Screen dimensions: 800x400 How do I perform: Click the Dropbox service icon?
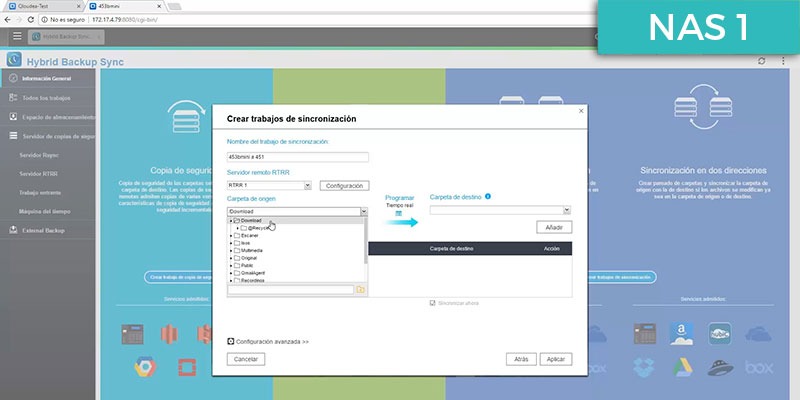tap(644, 367)
